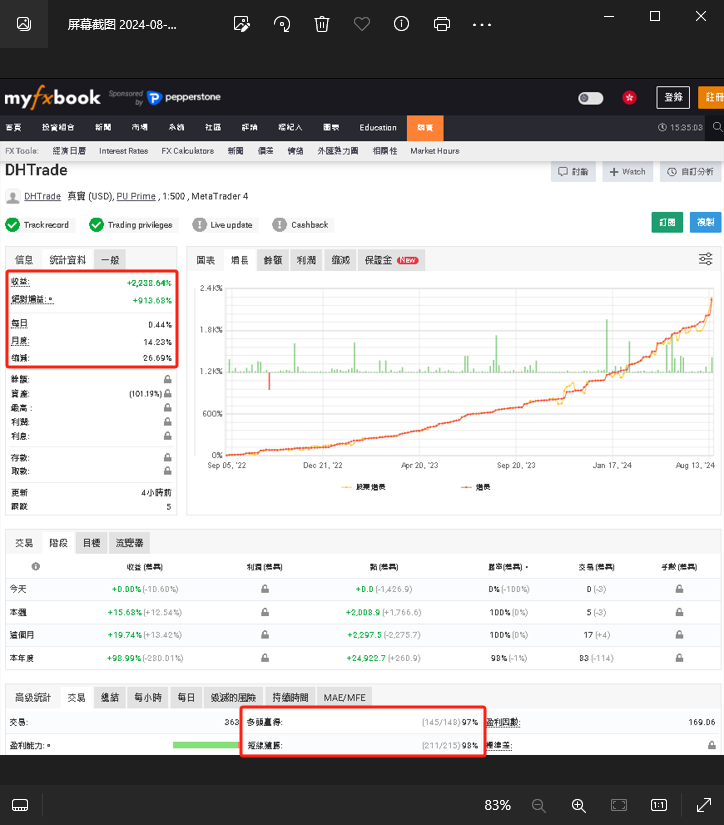
Task: Click the 登錄 login button
Action: tap(673, 97)
